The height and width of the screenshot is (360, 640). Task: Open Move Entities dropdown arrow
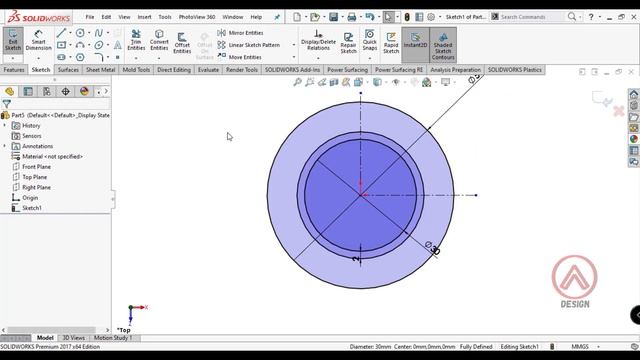(x=293, y=57)
